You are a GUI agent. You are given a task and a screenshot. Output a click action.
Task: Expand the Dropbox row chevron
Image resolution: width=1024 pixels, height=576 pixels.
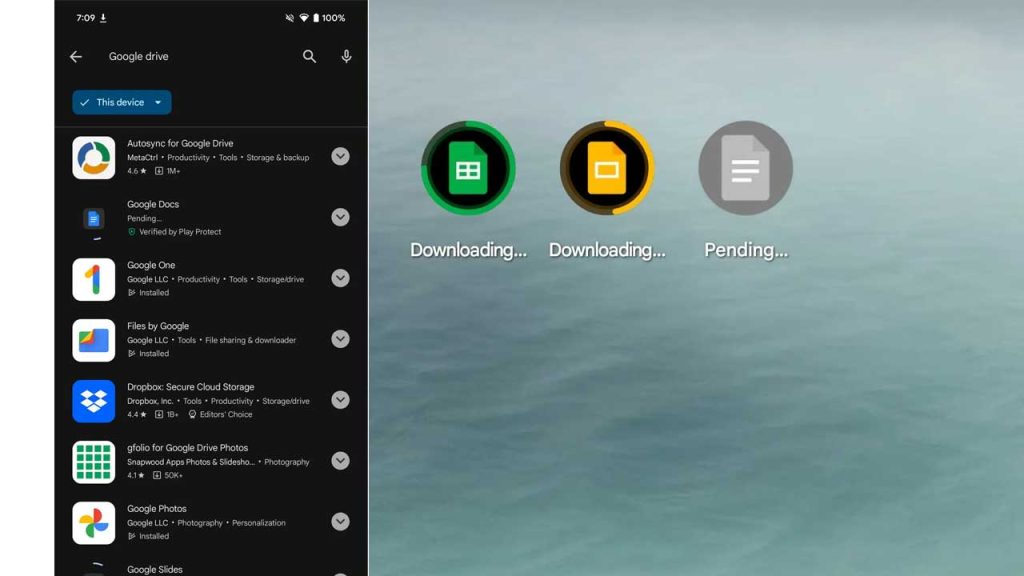click(x=340, y=400)
